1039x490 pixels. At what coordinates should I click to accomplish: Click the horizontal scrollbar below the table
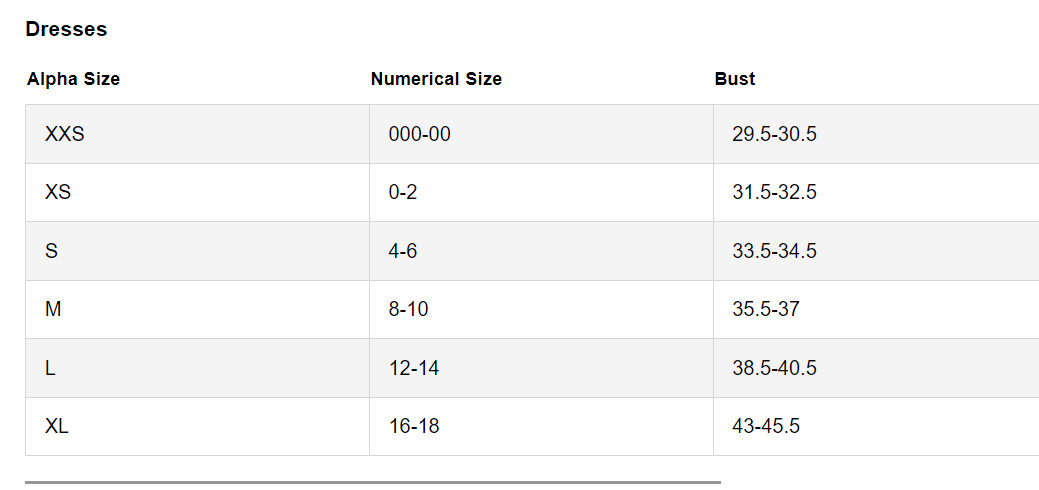pos(373,482)
